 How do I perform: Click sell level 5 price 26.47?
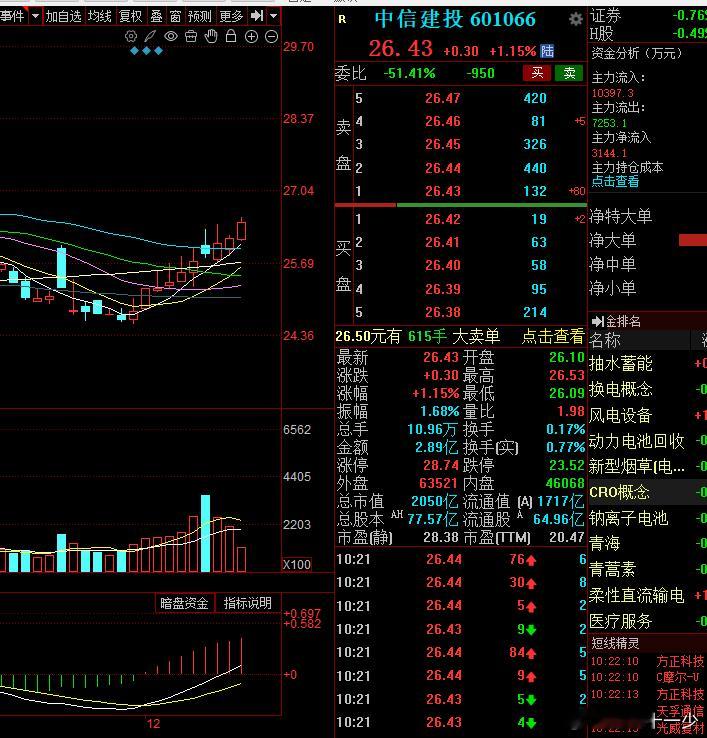point(442,98)
